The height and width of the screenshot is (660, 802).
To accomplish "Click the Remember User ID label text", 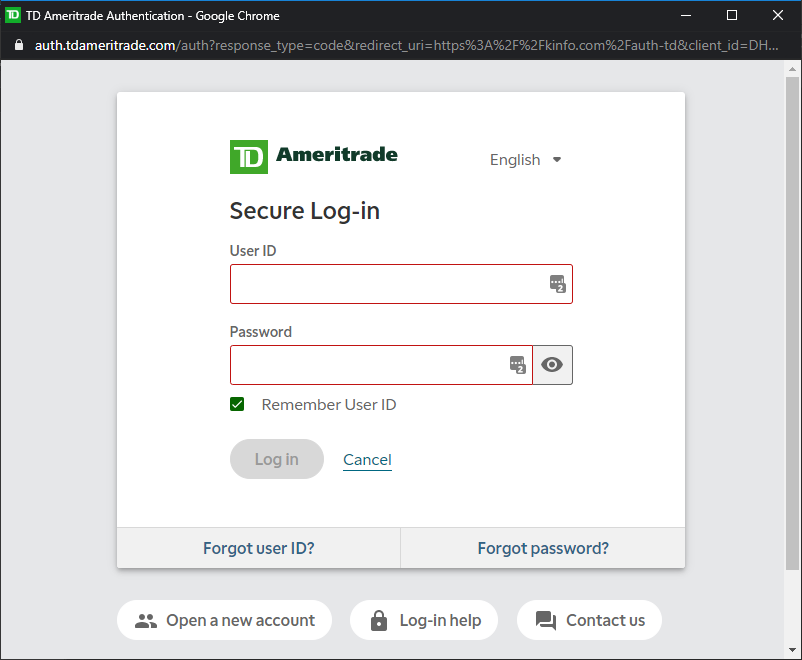I will tap(329, 405).
